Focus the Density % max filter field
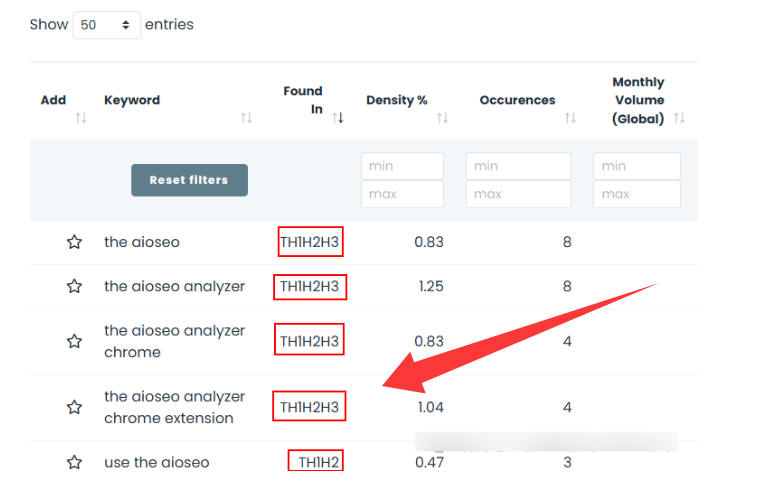Image resolution: width=784 pixels, height=495 pixels. [401, 194]
